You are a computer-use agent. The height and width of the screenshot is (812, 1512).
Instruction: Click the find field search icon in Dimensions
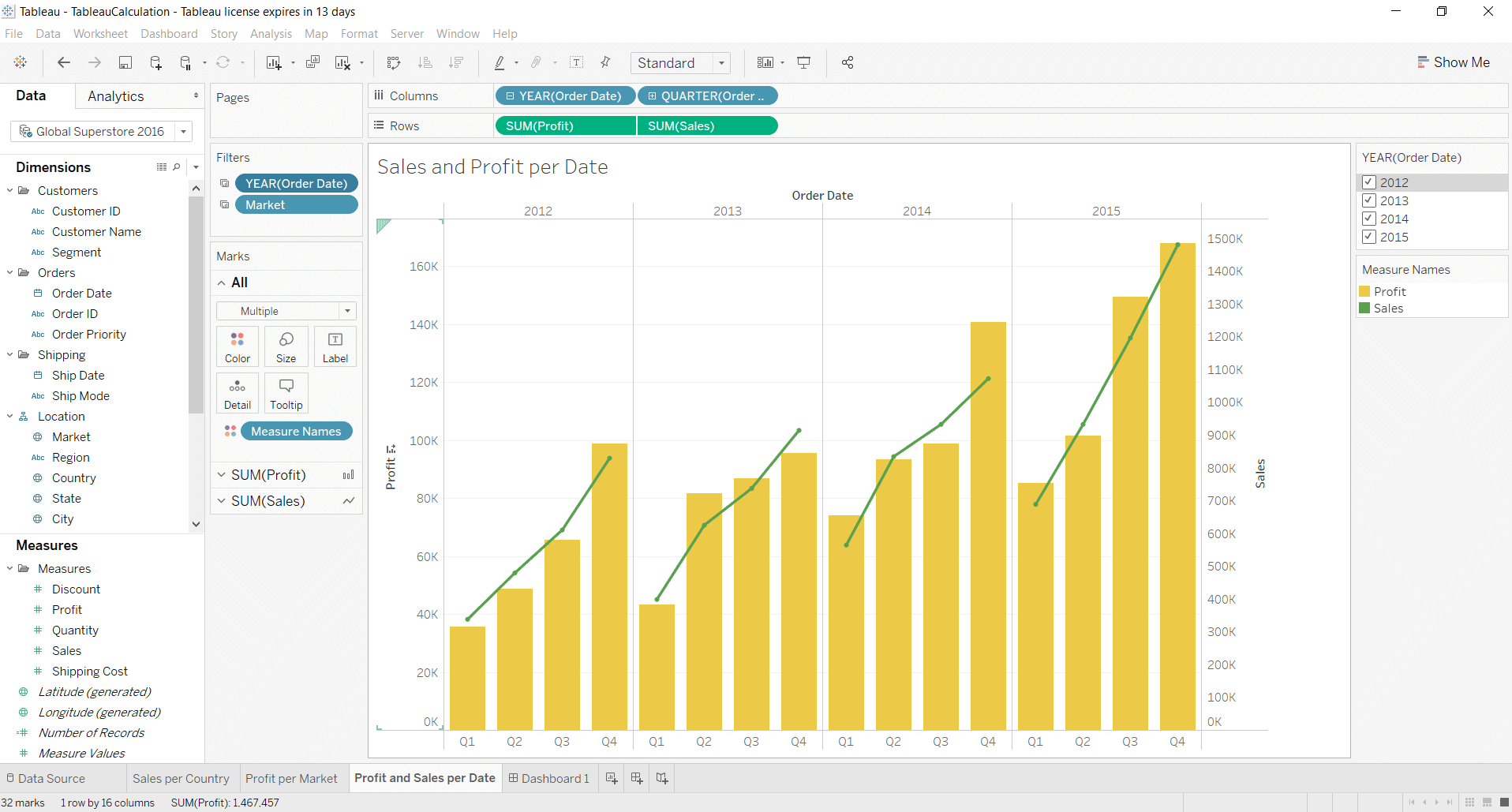[x=177, y=167]
